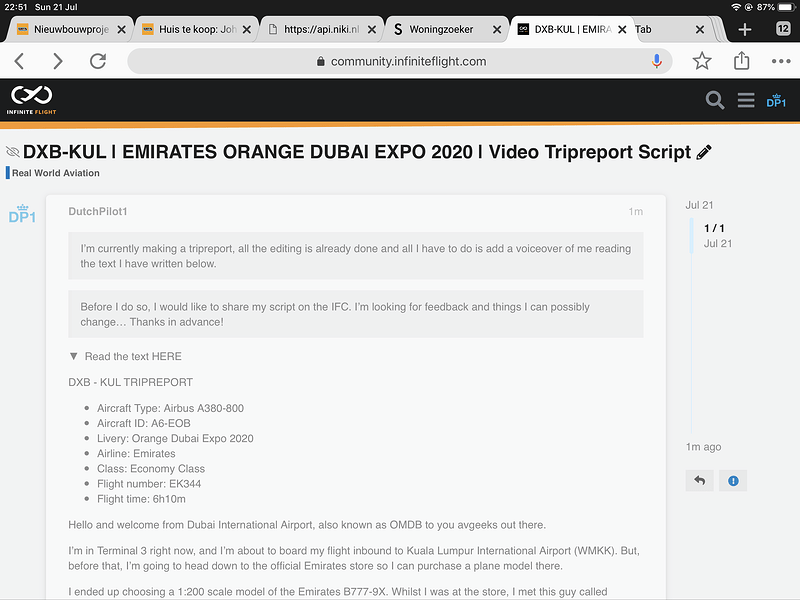This screenshot has height=600, width=800.
Task: Click the 1 / 1 post counter
Action: tap(714, 228)
